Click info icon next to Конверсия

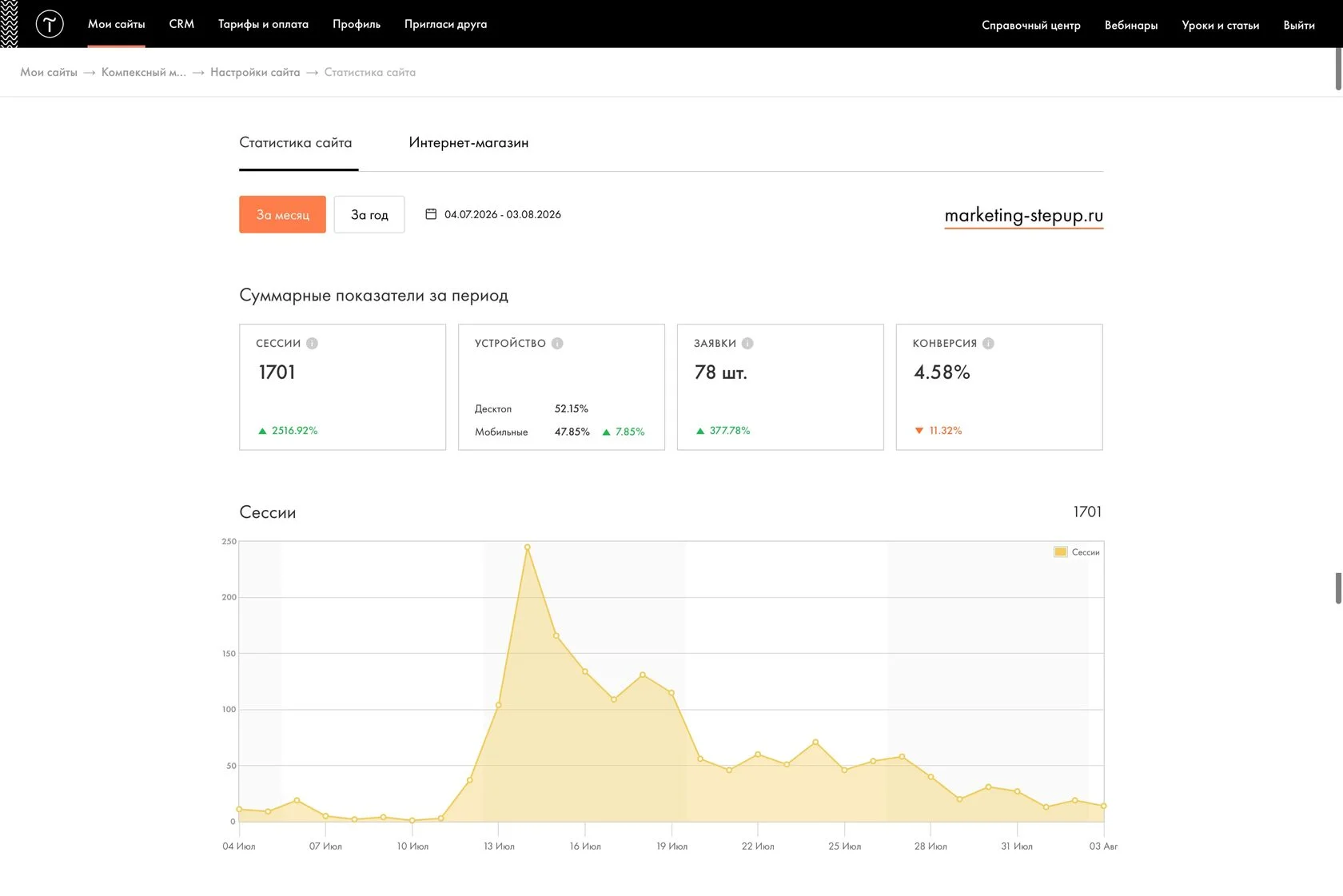[988, 343]
